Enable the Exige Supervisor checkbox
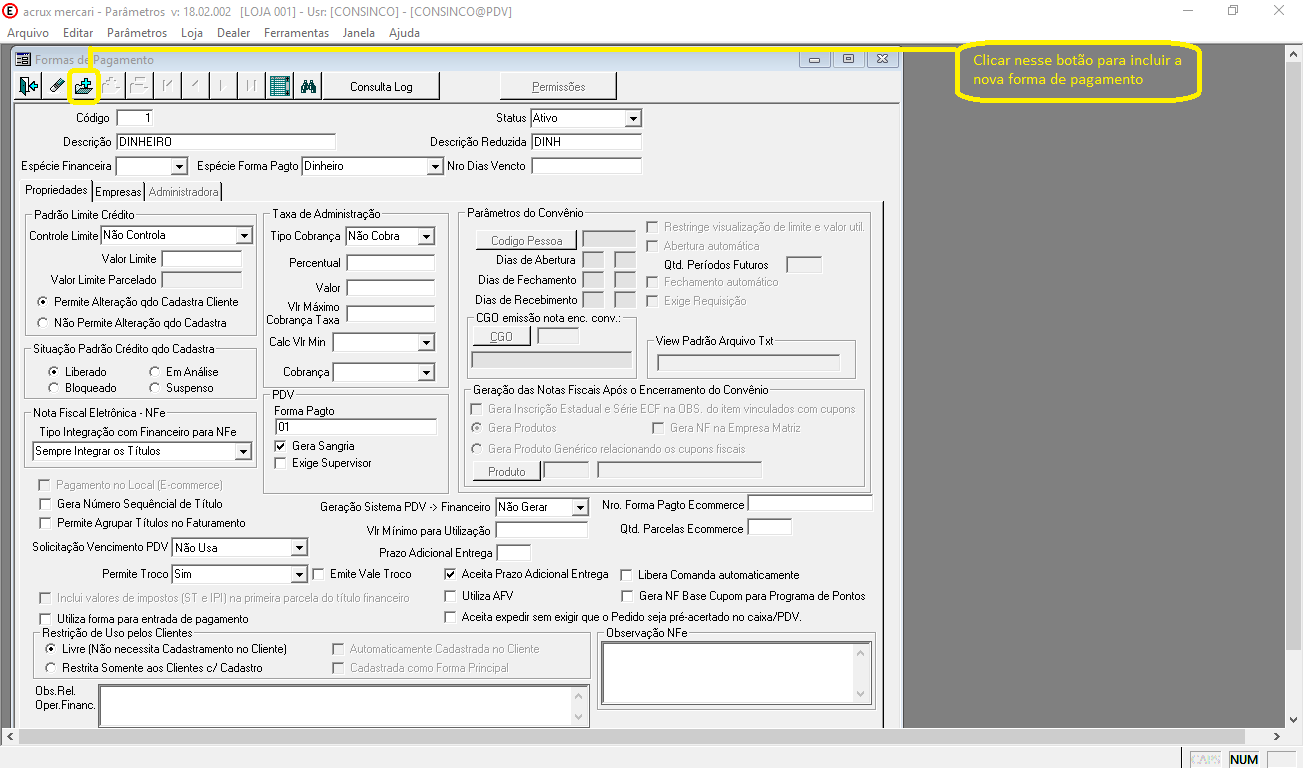 282,463
